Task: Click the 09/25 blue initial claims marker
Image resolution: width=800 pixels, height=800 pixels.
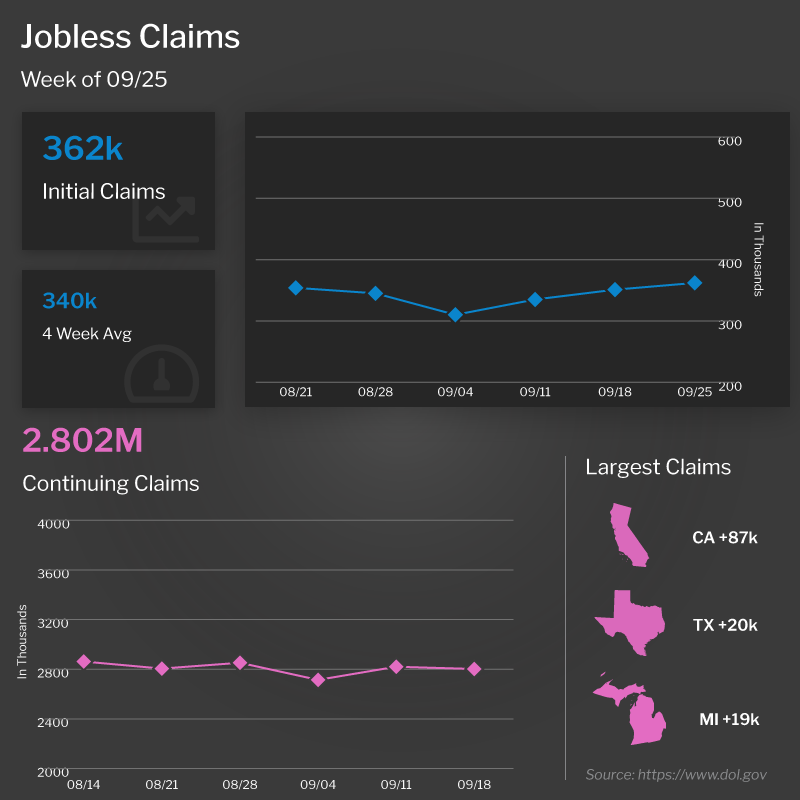Action: (x=694, y=283)
